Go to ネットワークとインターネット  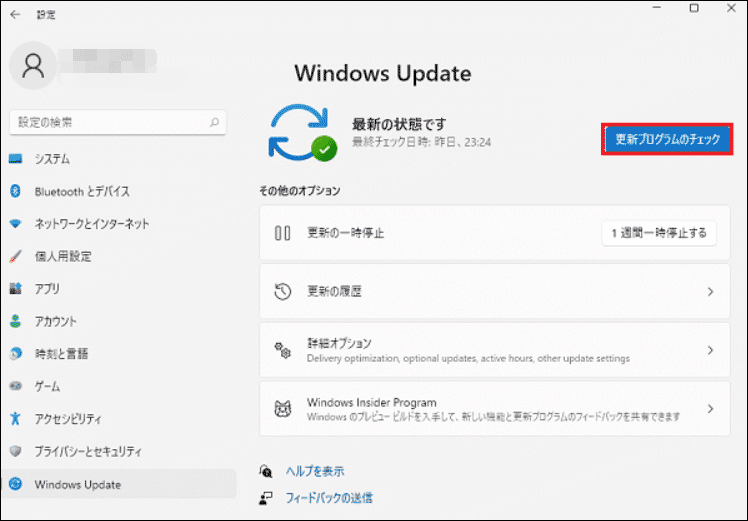pos(118,224)
